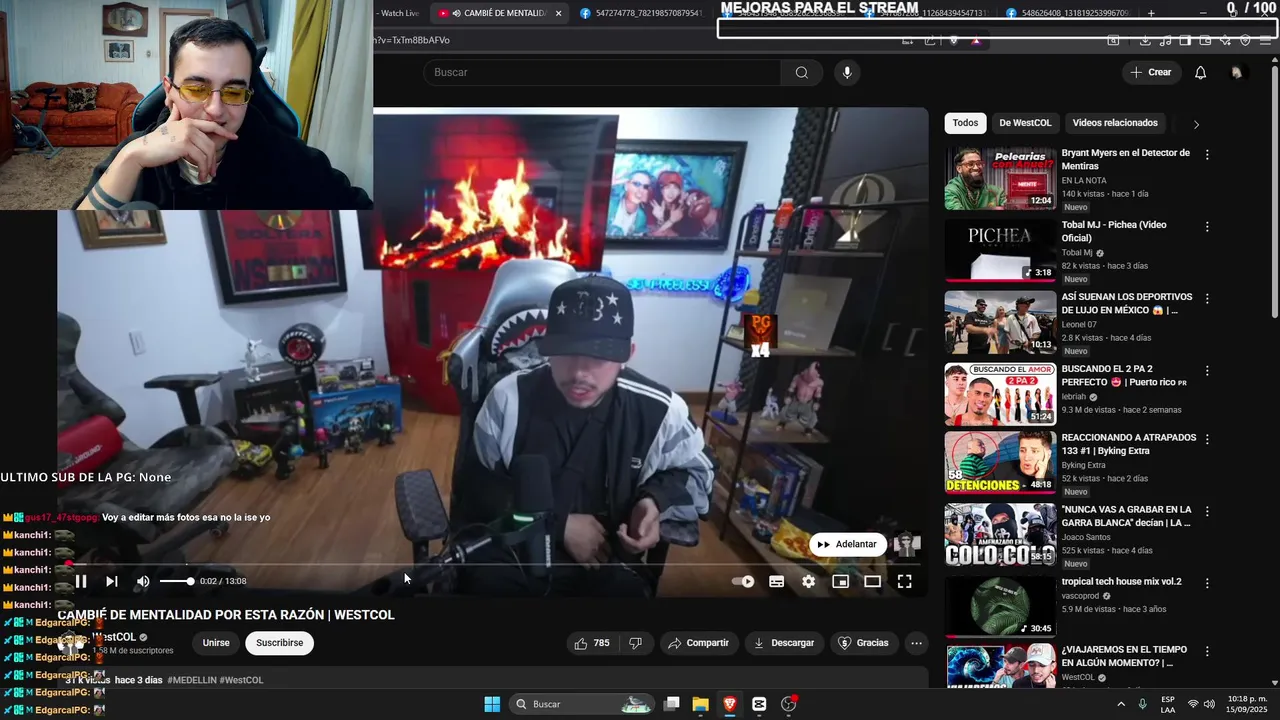Start voice search with the microphone
Image resolution: width=1280 pixels, height=720 pixels.
click(847, 72)
